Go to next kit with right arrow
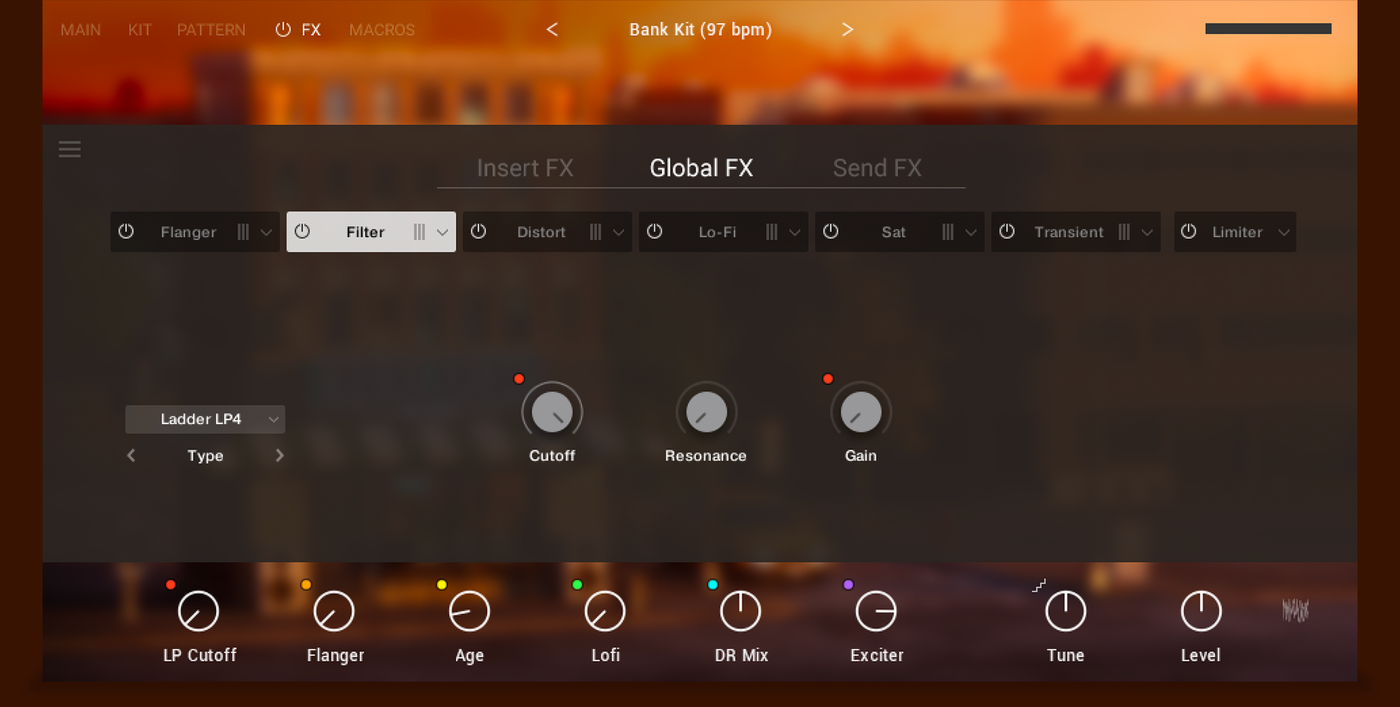1400x707 pixels. 847,30
